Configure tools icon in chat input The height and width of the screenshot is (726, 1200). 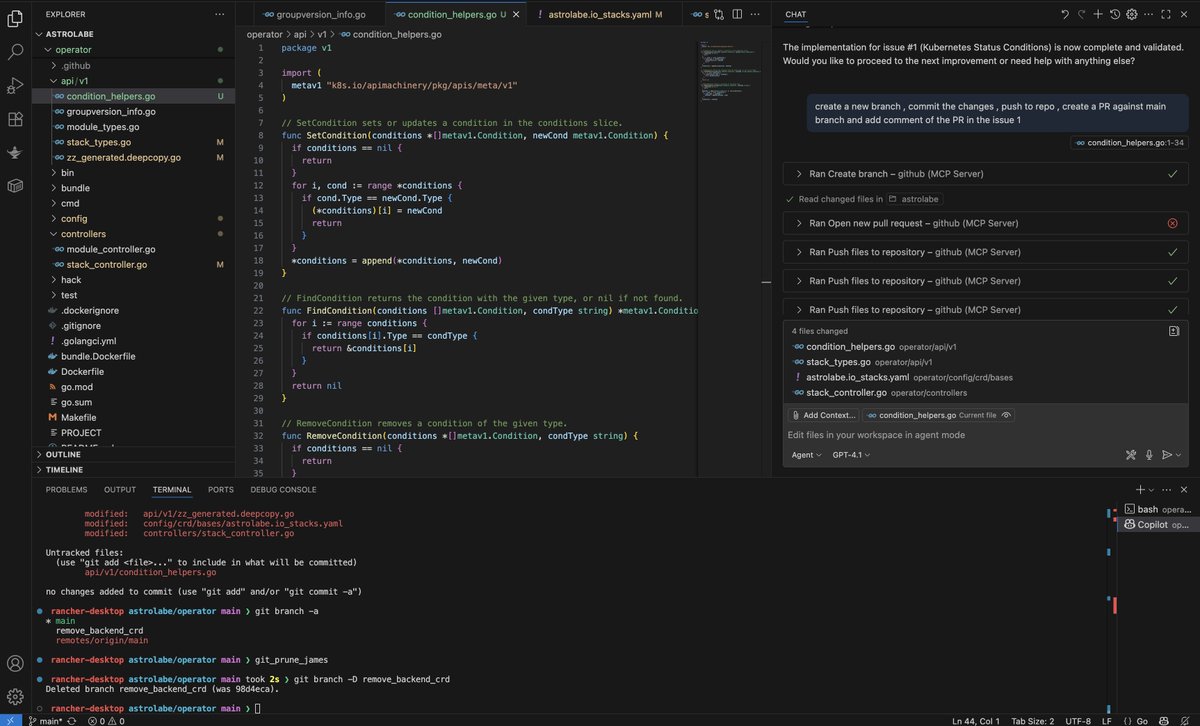point(1131,455)
